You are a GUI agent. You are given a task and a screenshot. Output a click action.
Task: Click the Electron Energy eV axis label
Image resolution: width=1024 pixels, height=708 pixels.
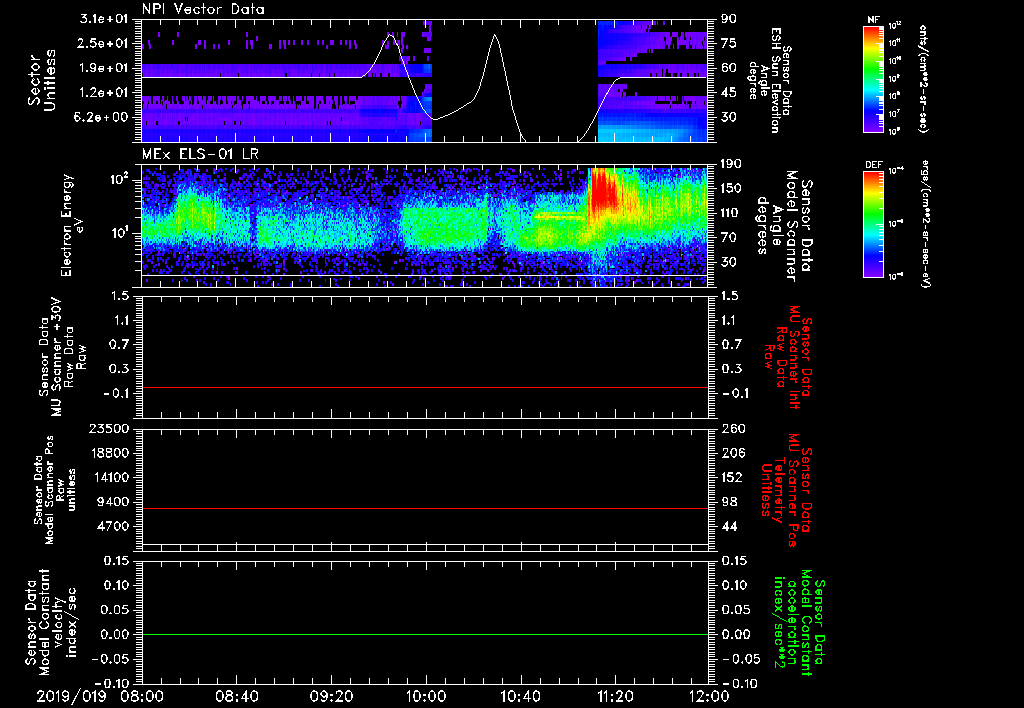[73, 225]
